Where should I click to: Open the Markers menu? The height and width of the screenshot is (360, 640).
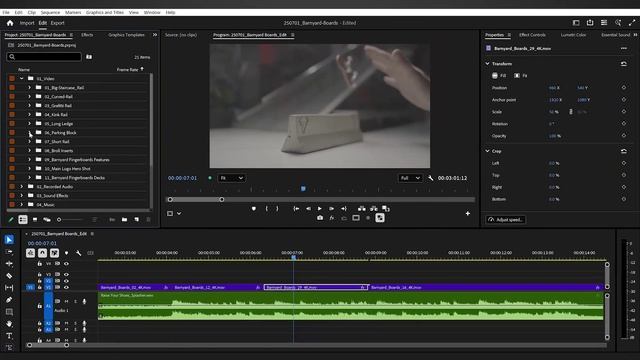click(73, 12)
